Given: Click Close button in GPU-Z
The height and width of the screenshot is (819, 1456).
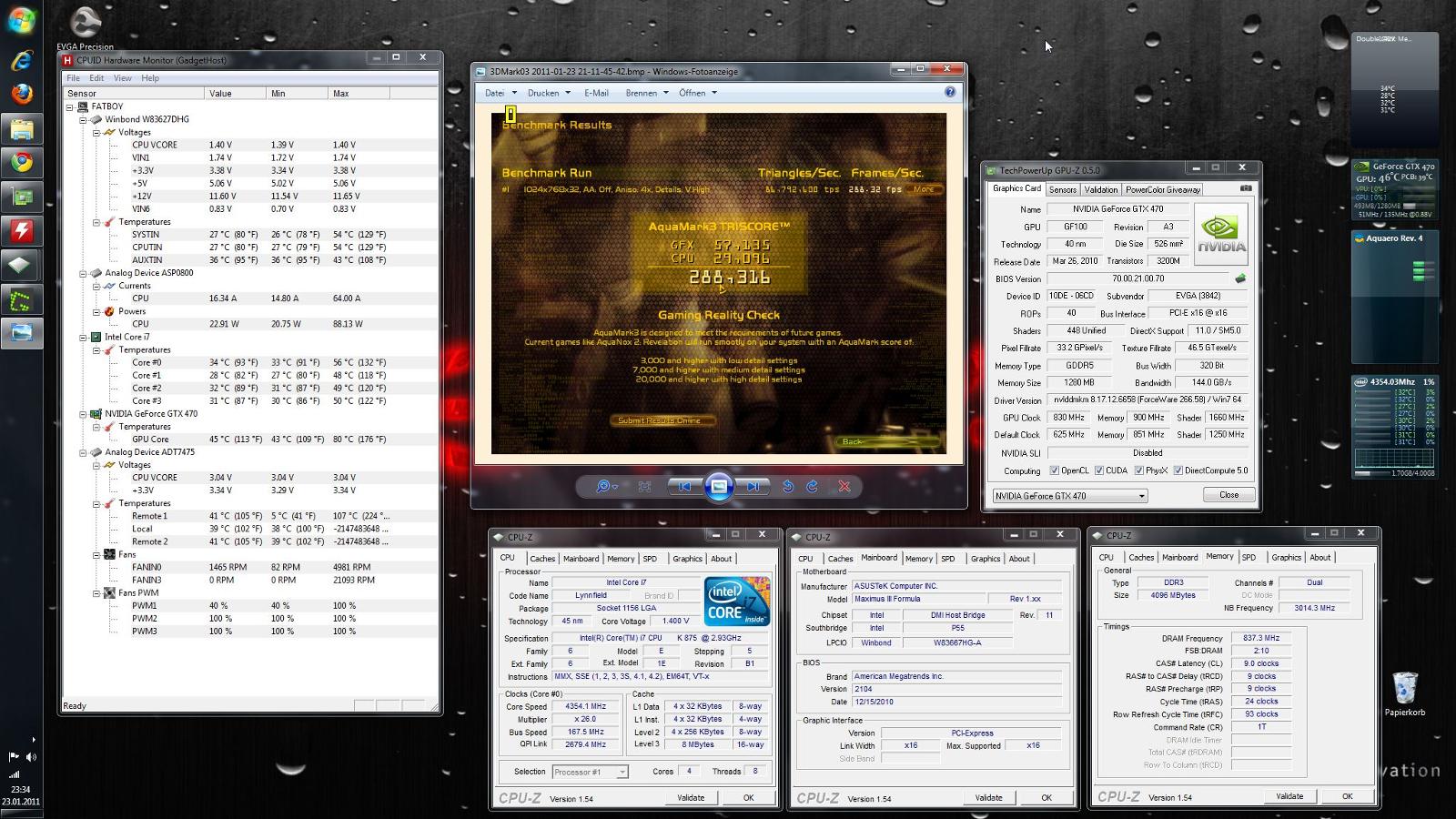Looking at the screenshot, I should point(1228,495).
